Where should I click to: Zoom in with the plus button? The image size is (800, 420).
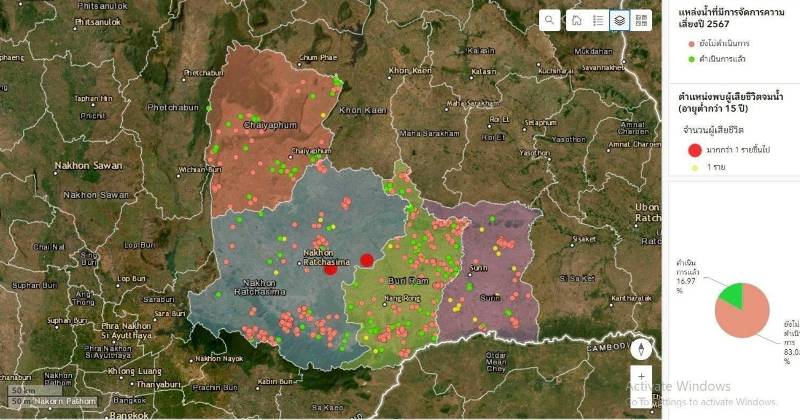(x=641, y=378)
